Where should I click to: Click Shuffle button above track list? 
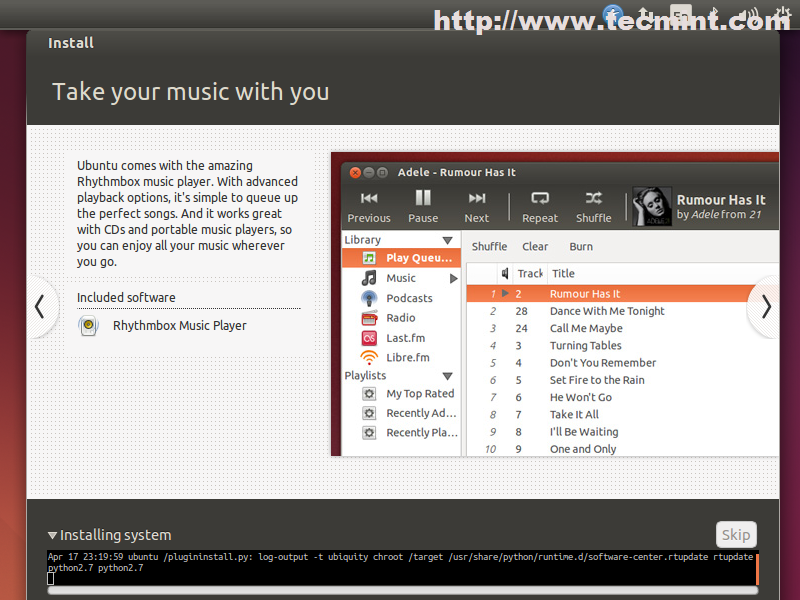tap(489, 246)
